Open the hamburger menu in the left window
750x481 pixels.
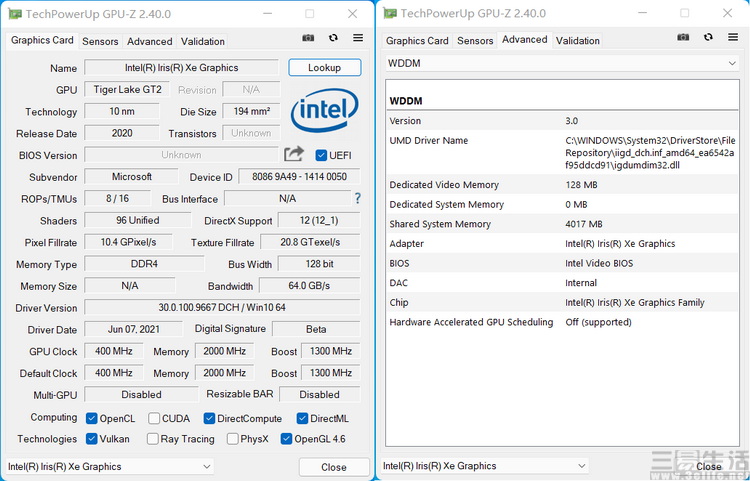pyautogui.click(x=358, y=38)
